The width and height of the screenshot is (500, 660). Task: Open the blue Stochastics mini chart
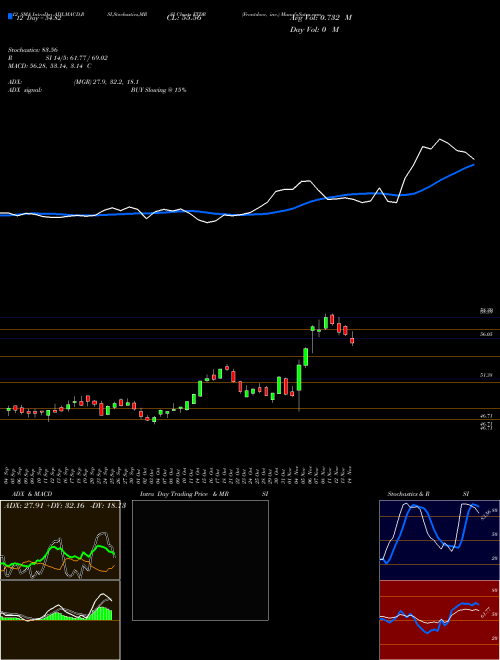click(439, 540)
